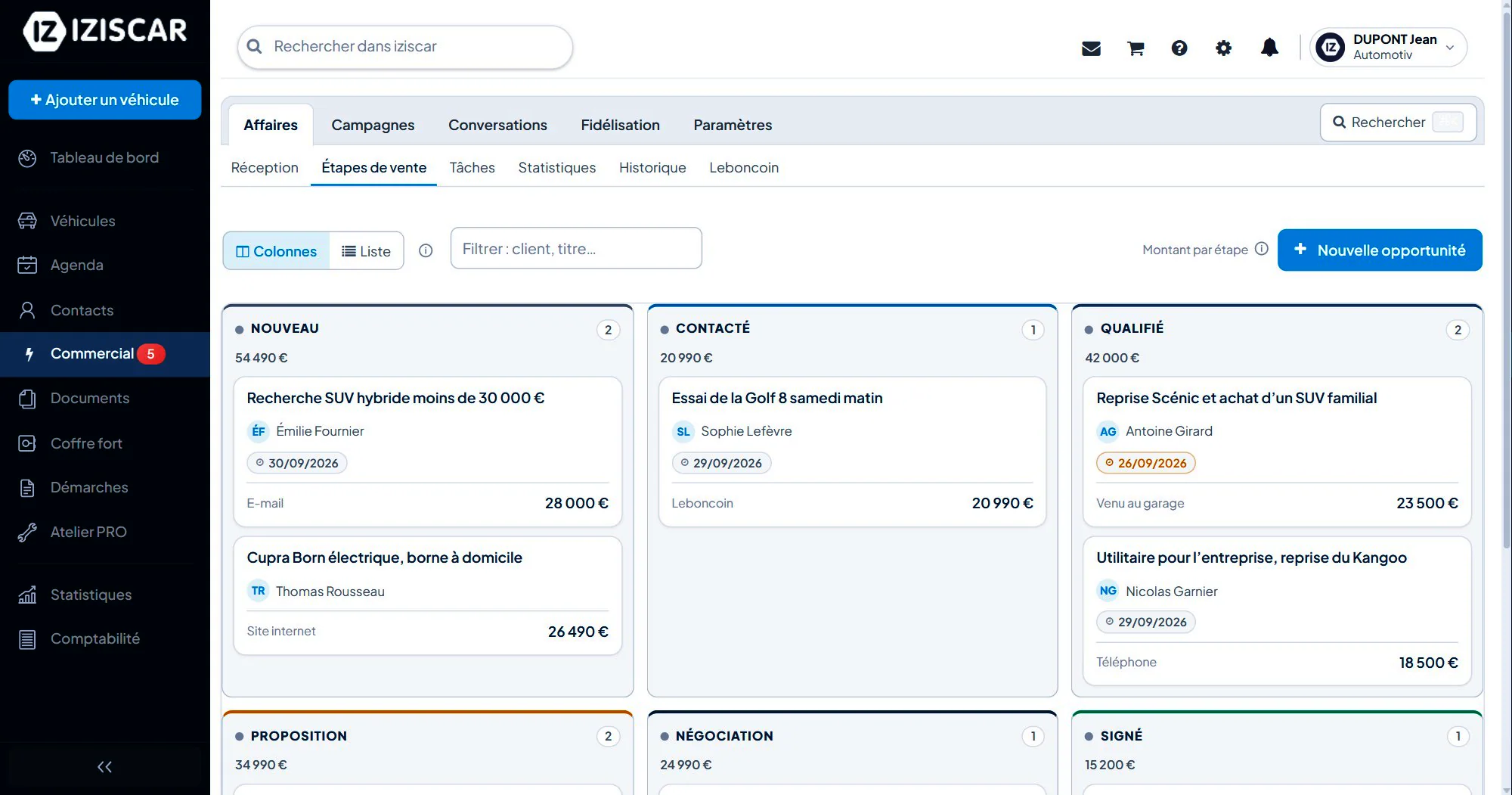Image resolution: width=1512 pixels, height=795 pixels.
Task: Click Ajouter un véhicule button
Action: (x=105, y=100)
